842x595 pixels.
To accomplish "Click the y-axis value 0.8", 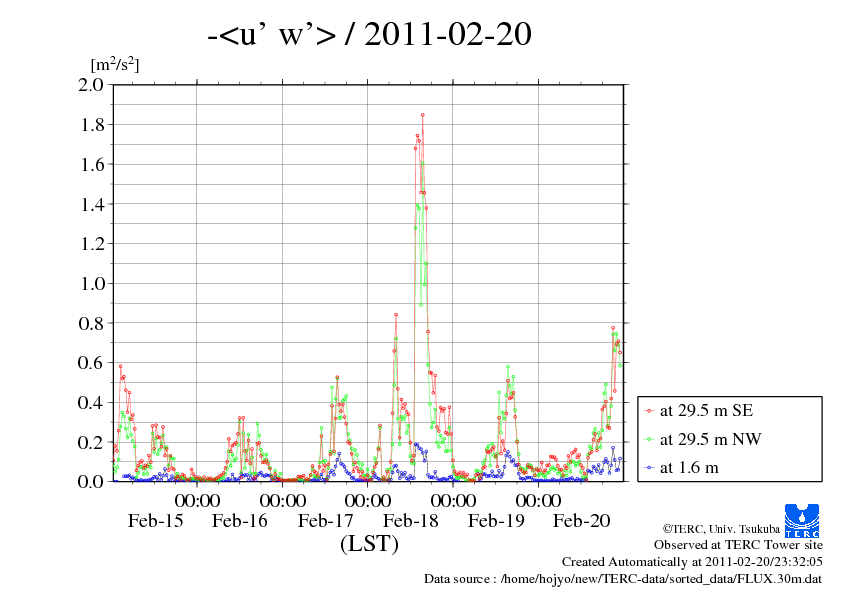I will (x=91, y=323).
